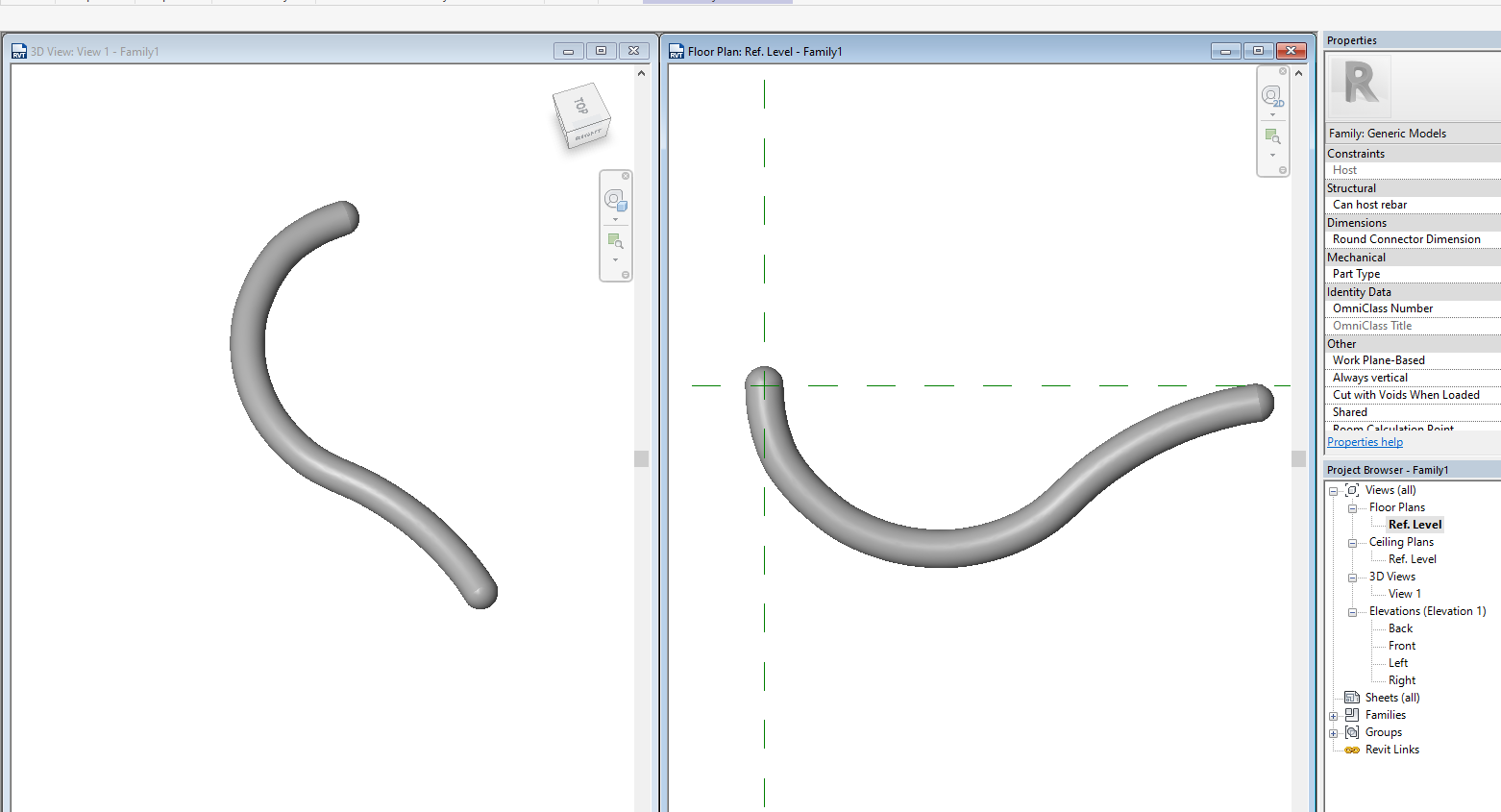This screenshot has height=812, width=1501.
Task: Collapse the Views (all) tree node
Action: 1333,490
